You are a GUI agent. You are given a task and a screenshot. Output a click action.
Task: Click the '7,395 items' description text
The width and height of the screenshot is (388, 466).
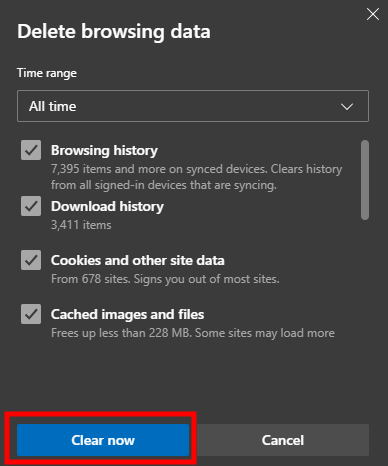[x=197, y=177]
